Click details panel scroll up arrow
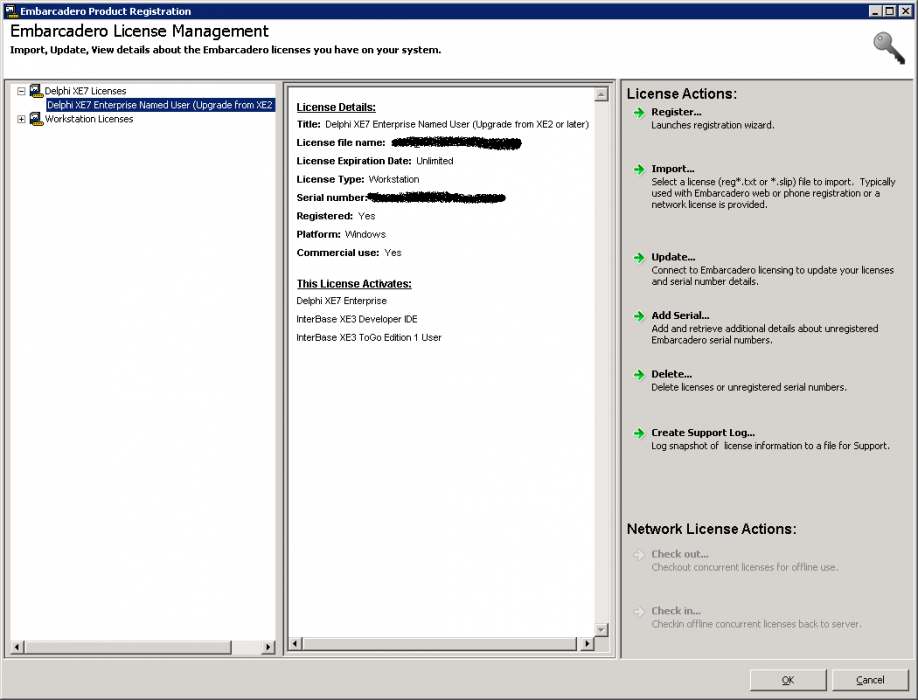918x700 pixels. click(601, 94)
